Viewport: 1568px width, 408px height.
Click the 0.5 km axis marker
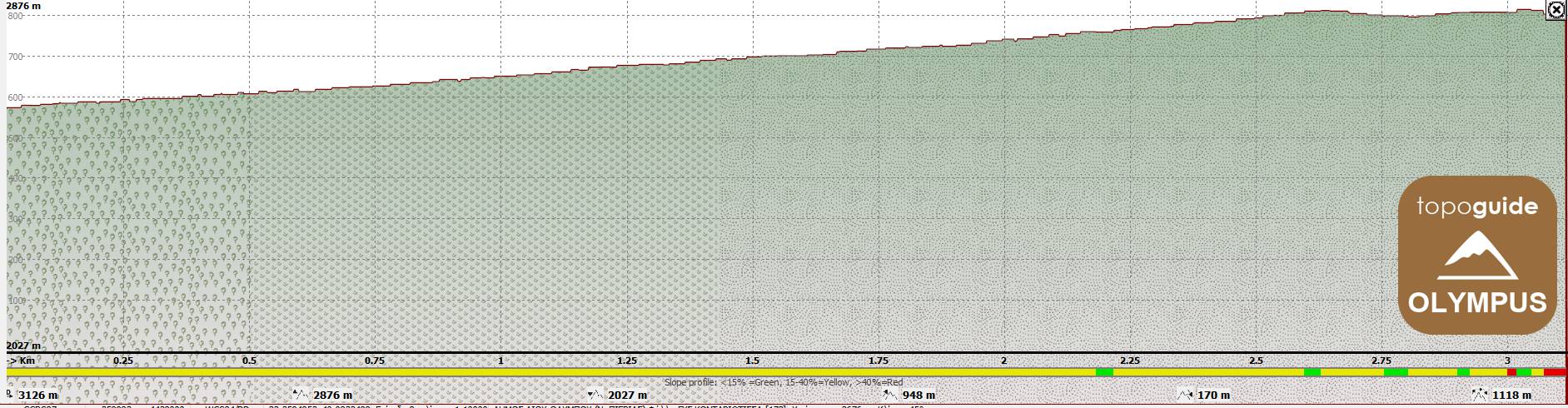[x=249, y=361]
